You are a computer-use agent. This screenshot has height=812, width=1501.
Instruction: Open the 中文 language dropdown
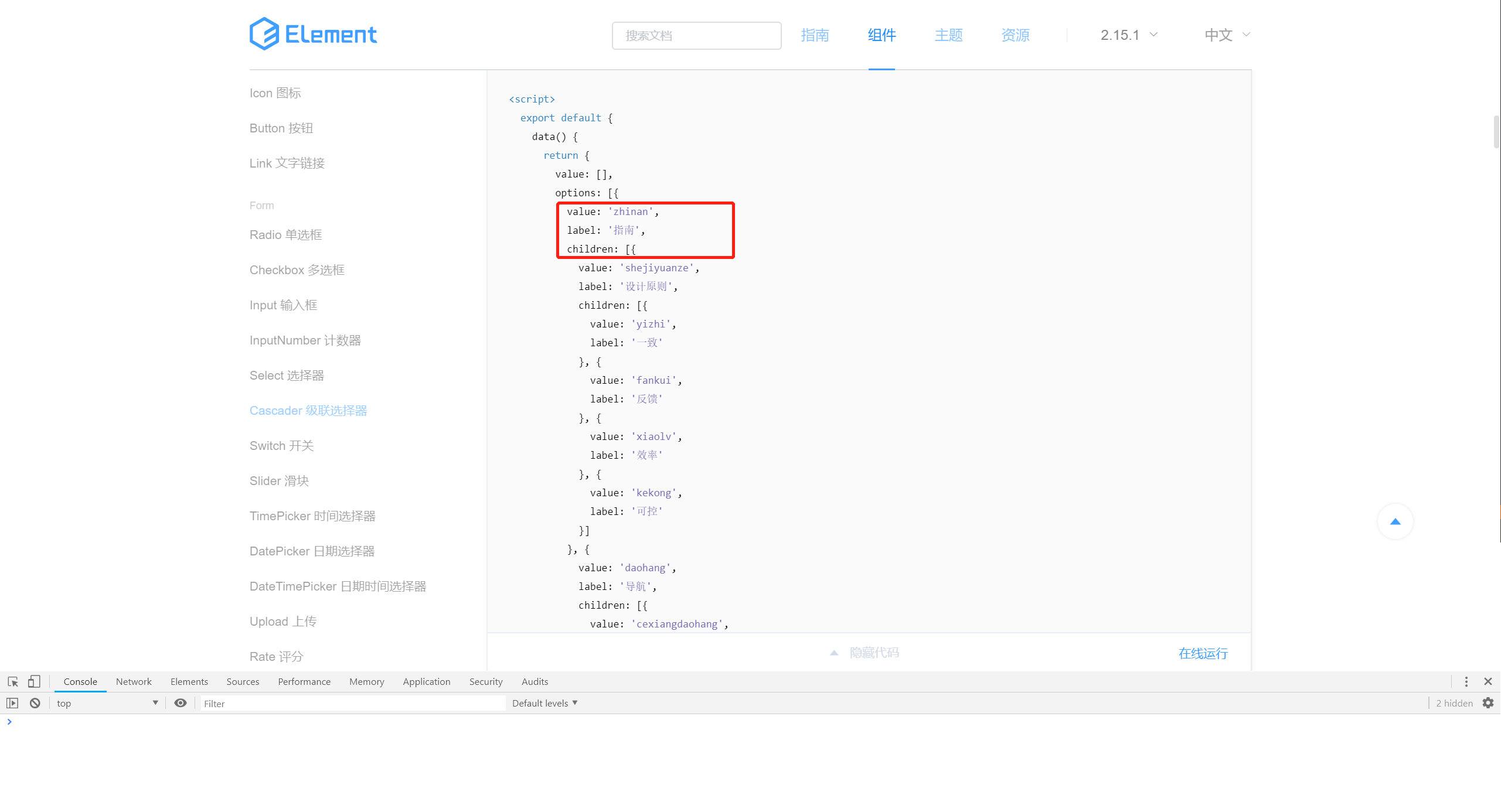(1226, 35)
